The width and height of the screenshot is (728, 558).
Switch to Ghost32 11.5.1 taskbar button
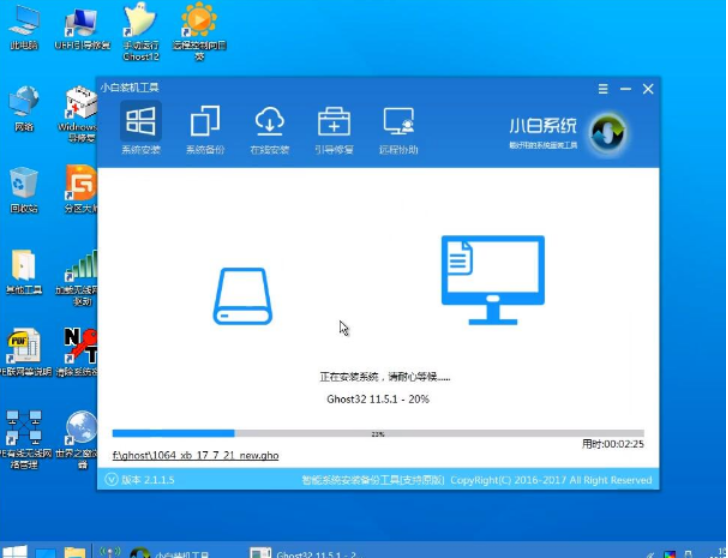click(x=307, y=552)
